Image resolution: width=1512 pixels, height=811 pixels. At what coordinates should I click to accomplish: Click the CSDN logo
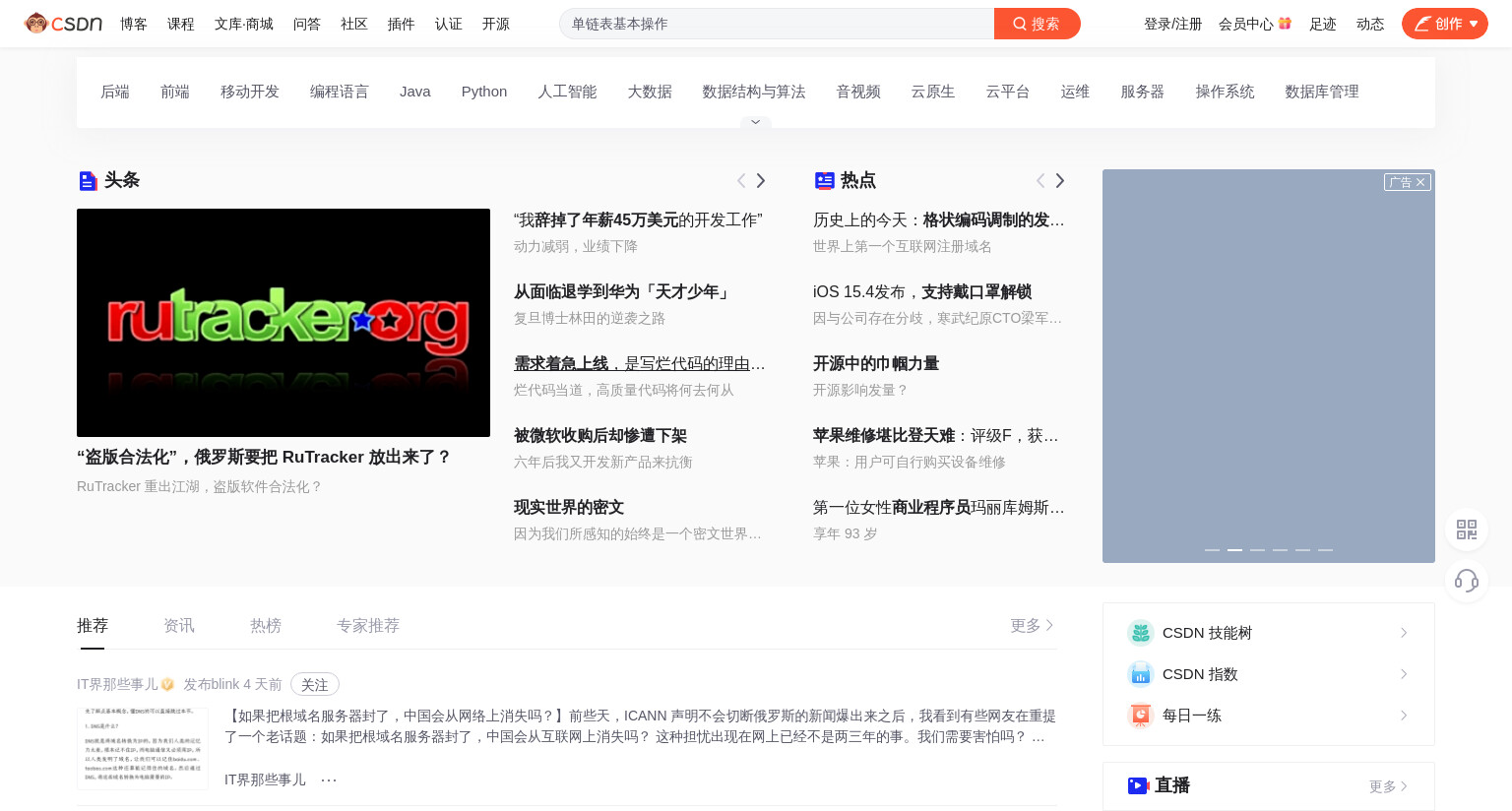[x=63, y=24]
